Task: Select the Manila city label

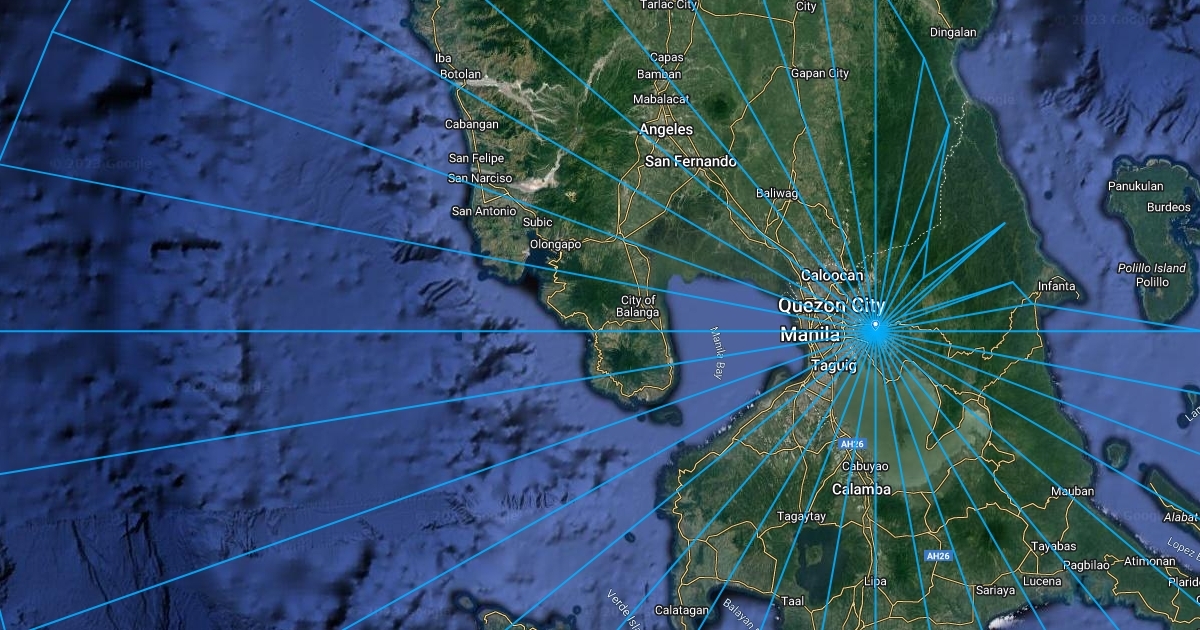Action: pyautogui.click(x=810, y=334)
